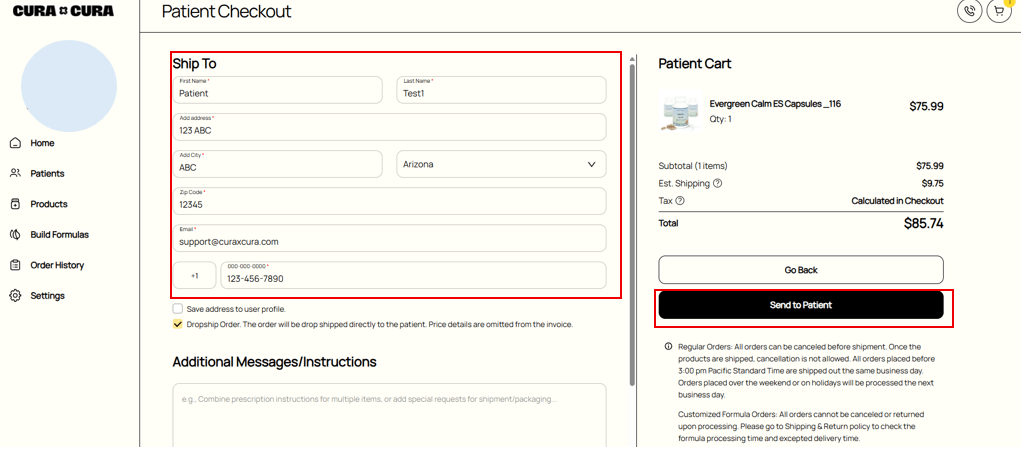Viewport: 1036px width, 450px height.
Task: Click into the Additional Messages text area
Action: [389, 415]
